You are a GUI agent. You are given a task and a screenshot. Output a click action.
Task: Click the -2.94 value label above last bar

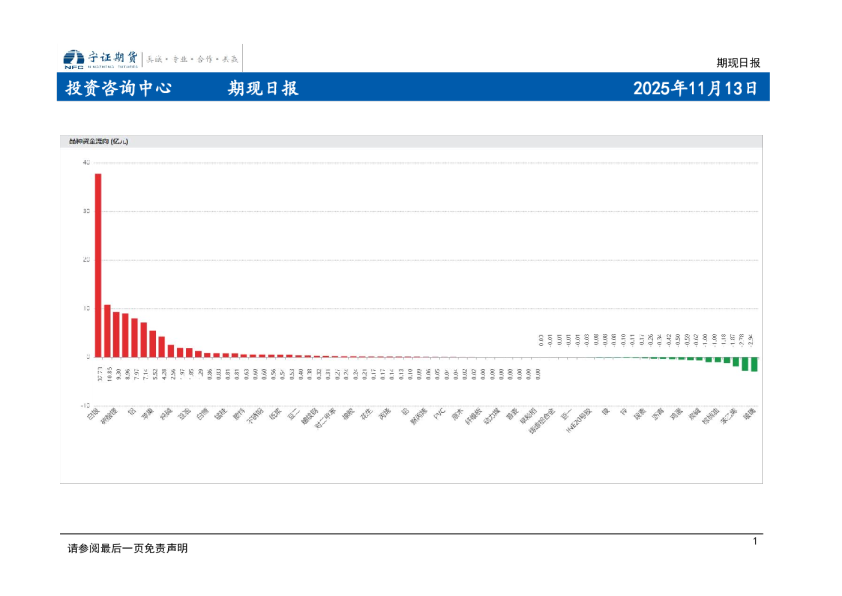point(754,340)
